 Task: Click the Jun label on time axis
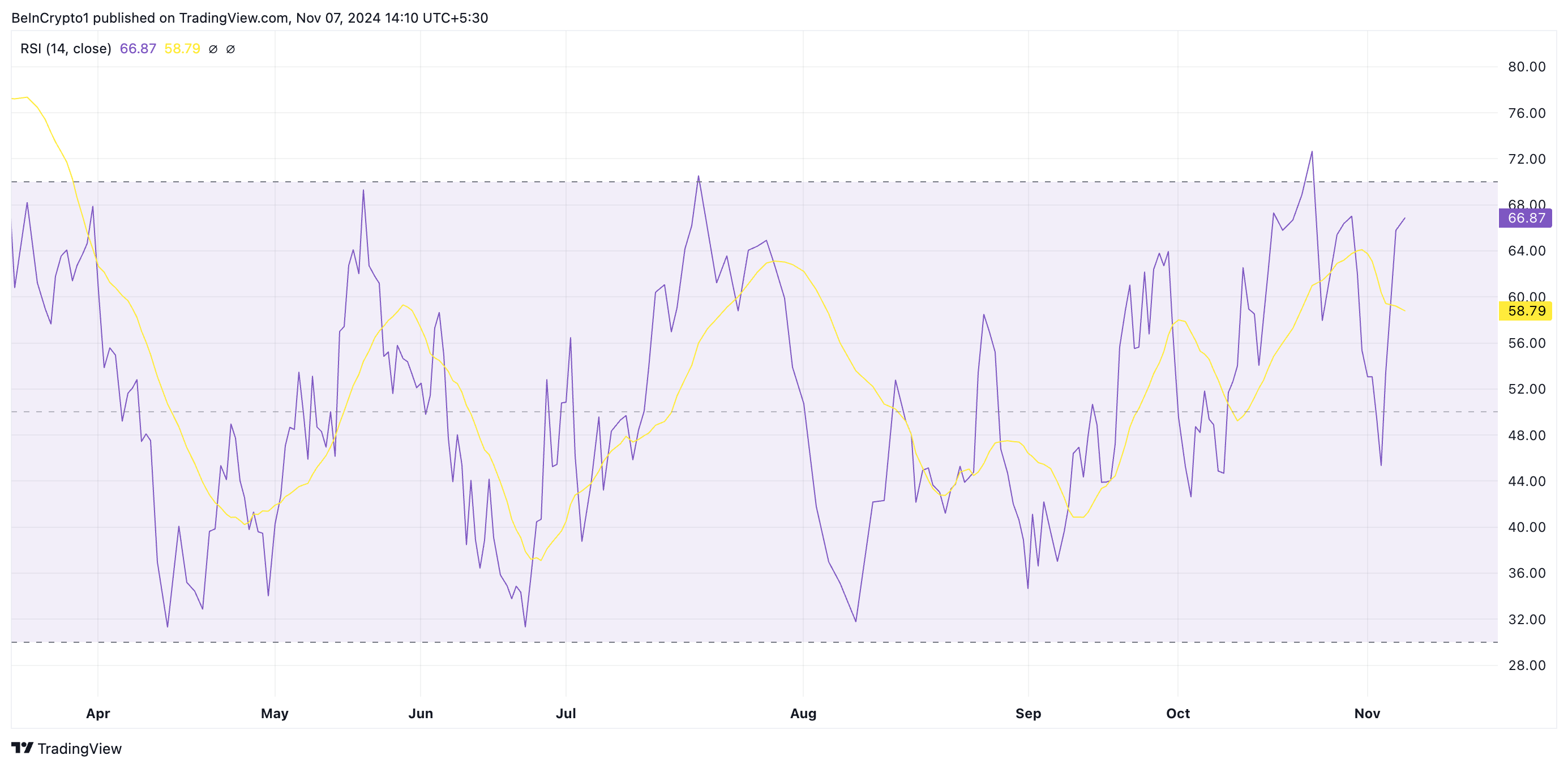click(x=421, y=713)
